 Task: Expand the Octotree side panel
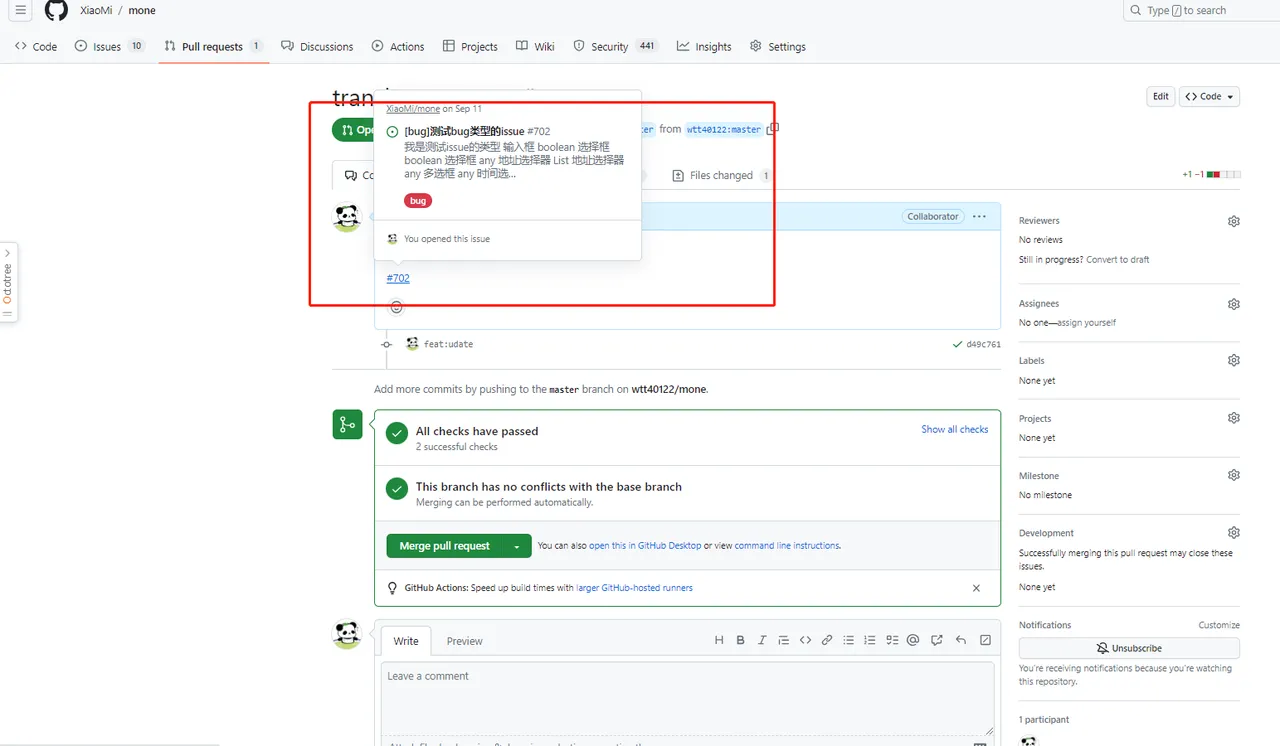[x=7, y=283]
